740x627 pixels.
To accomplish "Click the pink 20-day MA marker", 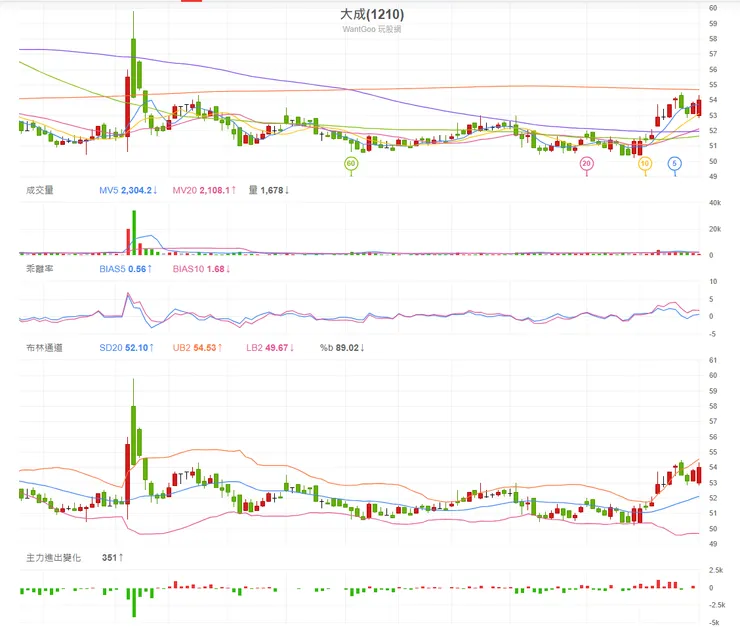I will 586,164.
